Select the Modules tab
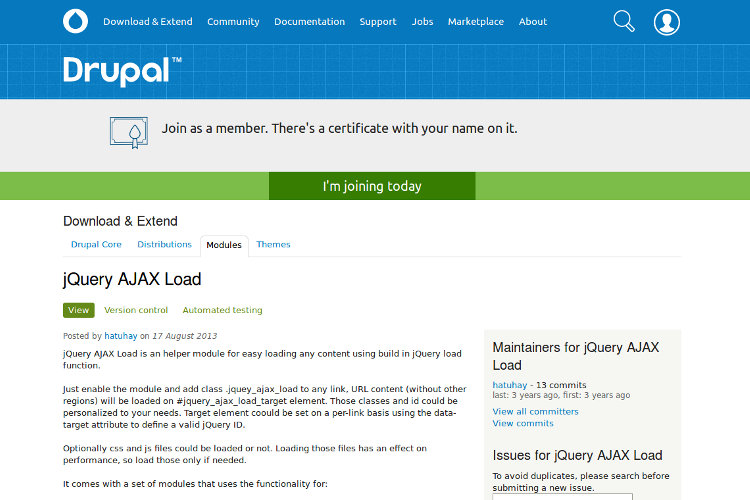 coord(224,245)
